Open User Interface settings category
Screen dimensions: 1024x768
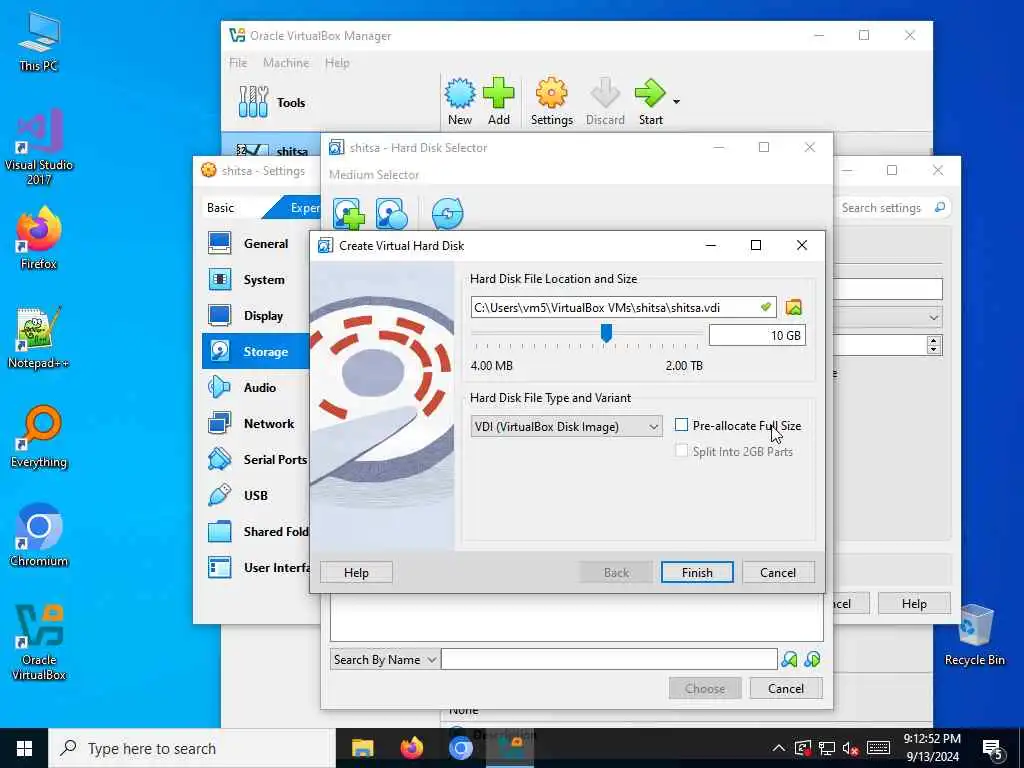tap(256, 568)
